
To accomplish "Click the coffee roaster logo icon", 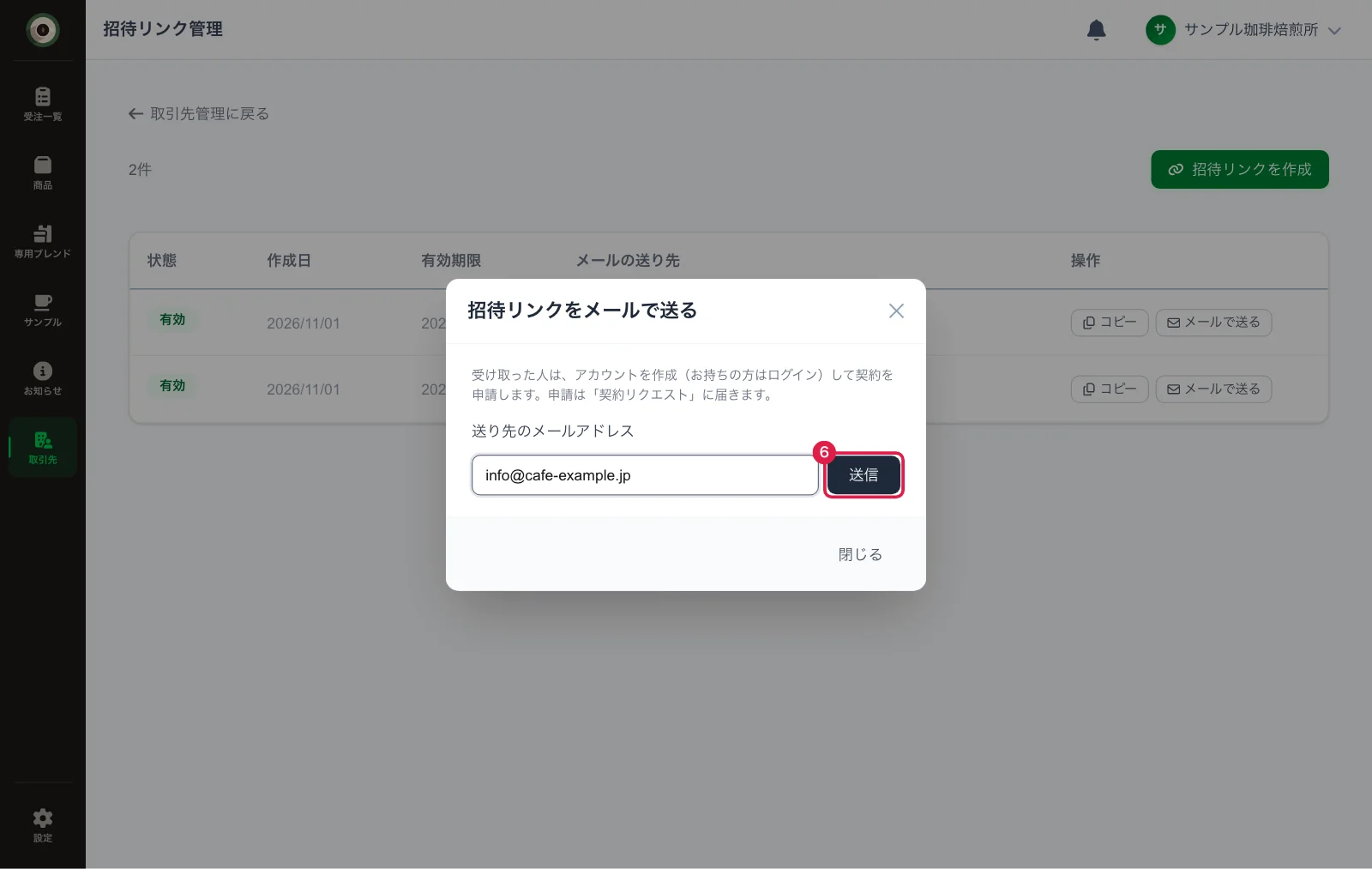I will [x=42, y=30].
